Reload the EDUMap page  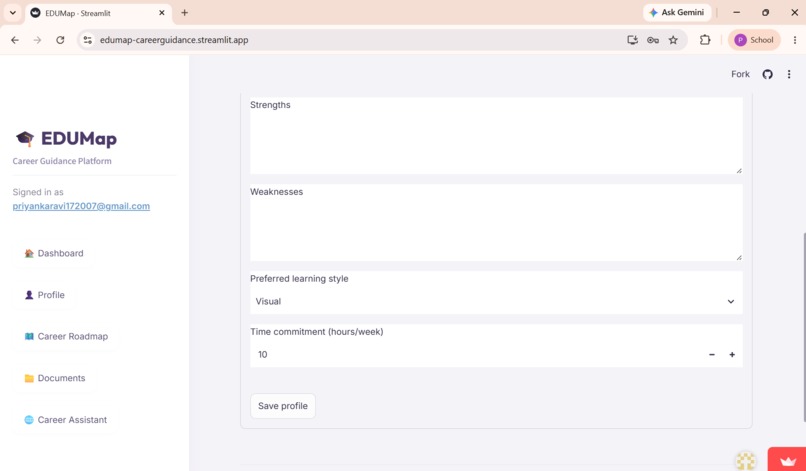60,40
